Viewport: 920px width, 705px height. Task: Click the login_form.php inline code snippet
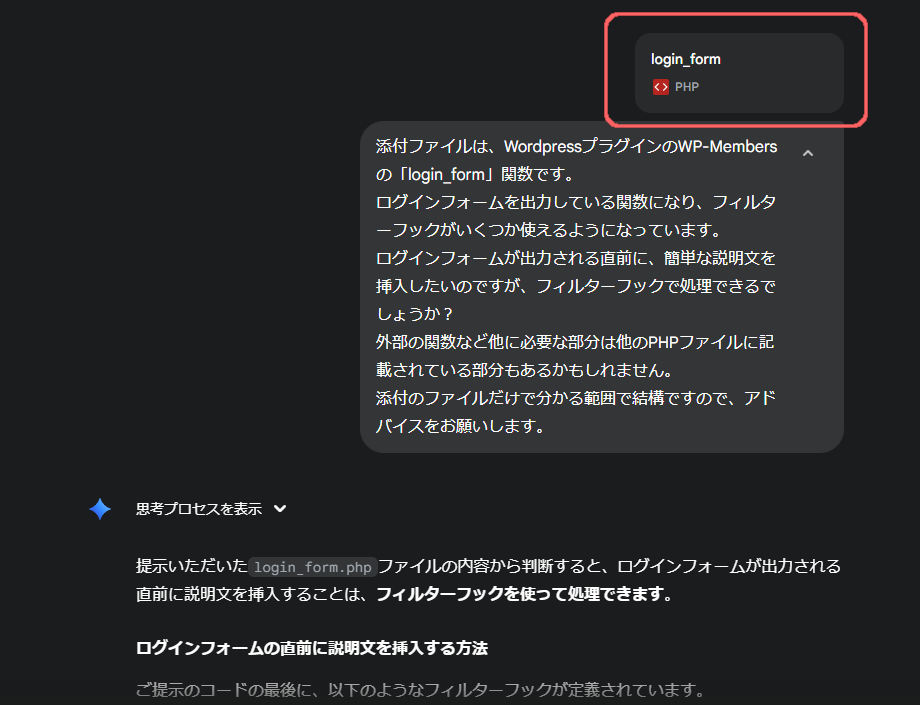[x=312, y=567]
